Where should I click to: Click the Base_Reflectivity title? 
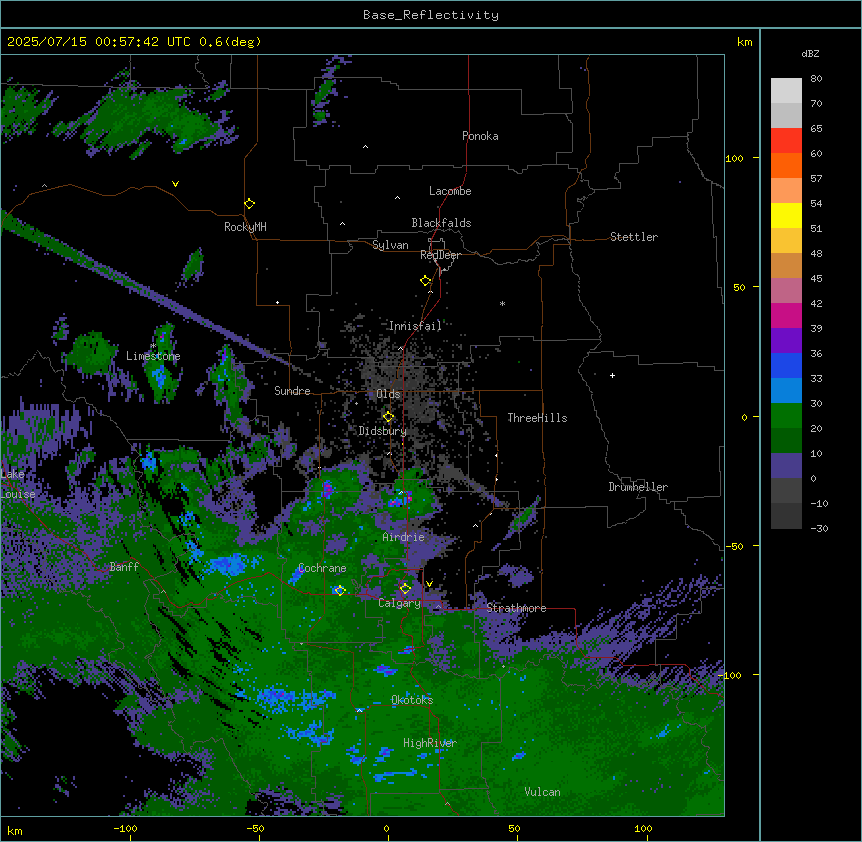431,15
